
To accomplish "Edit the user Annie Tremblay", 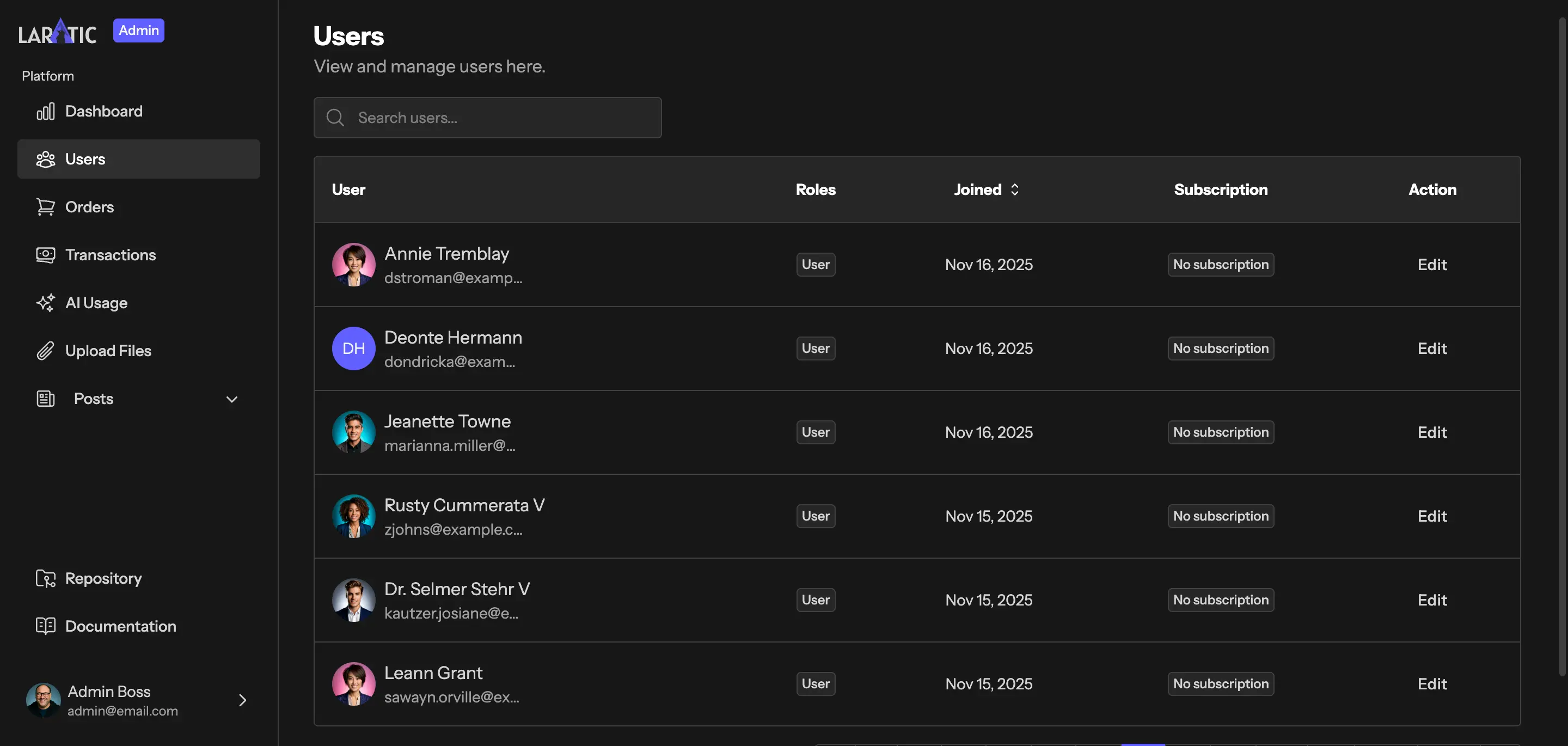I will click(1432, 264).
